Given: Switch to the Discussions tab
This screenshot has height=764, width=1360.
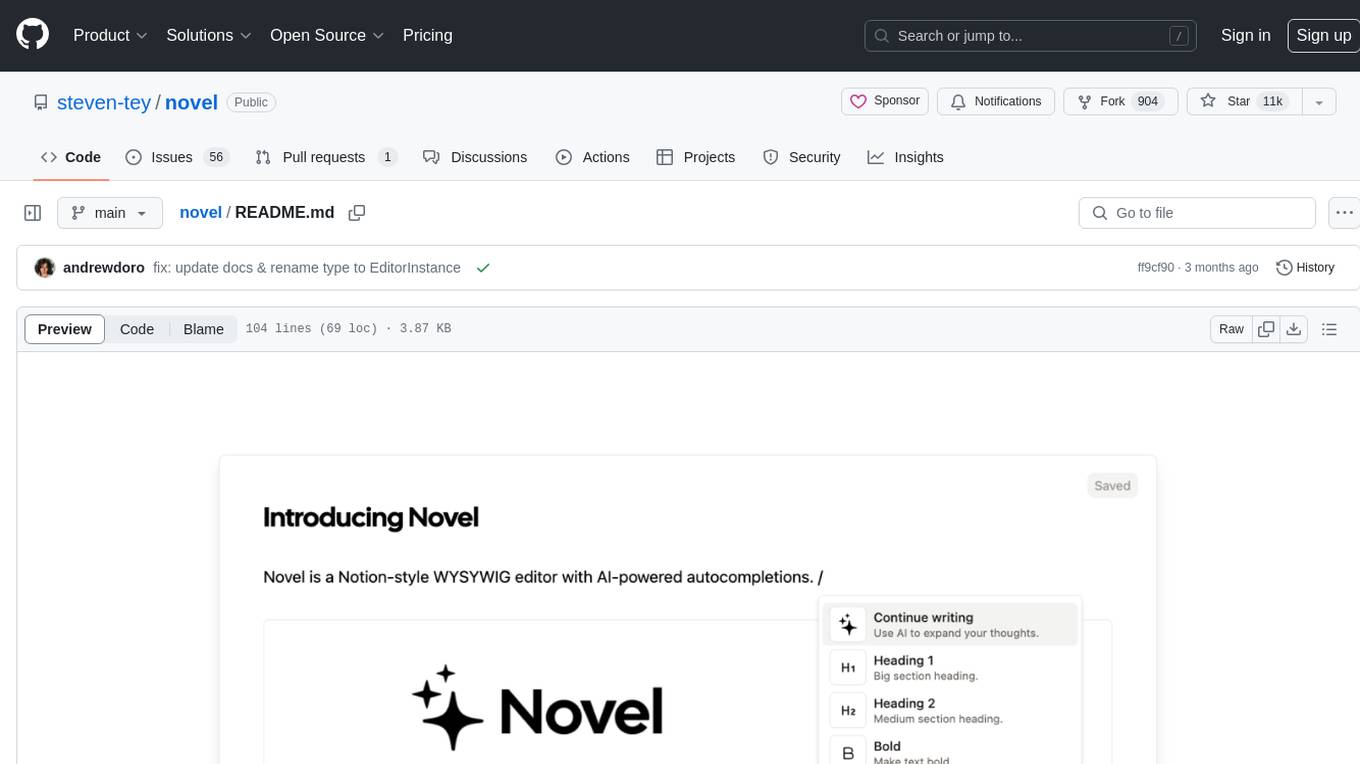Looking at the screenshot, I should click(x=475, y=157).
